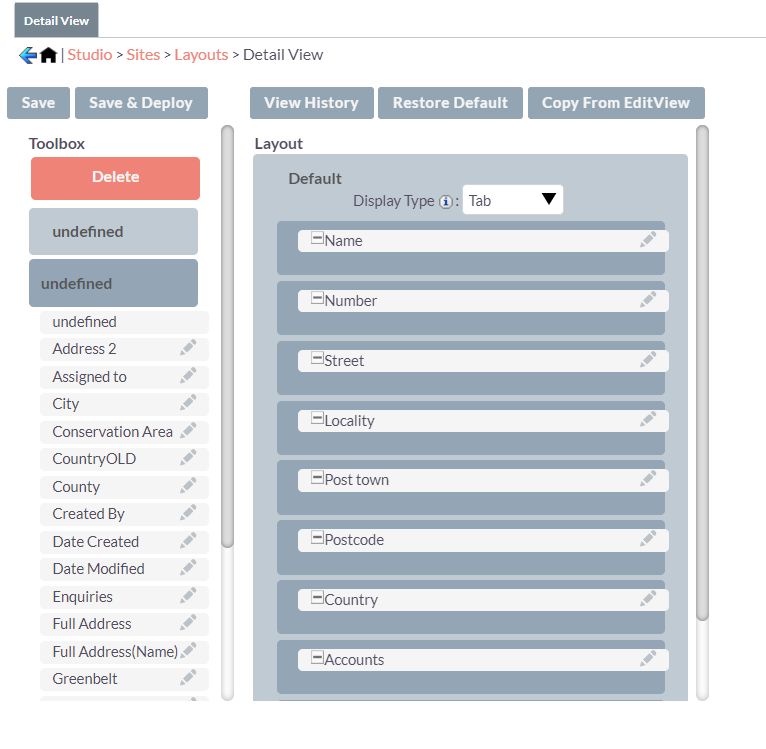
Task: Toggle minus box on Locality row
Action: click(318, 418)
